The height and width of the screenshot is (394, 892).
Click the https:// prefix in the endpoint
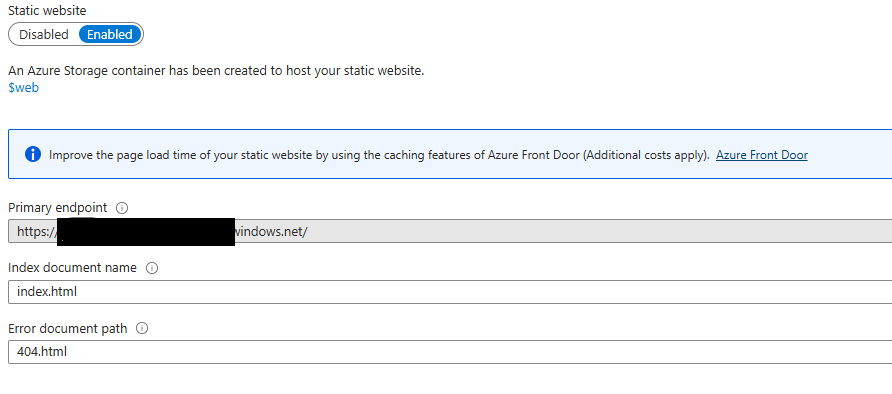pos(36,231)
